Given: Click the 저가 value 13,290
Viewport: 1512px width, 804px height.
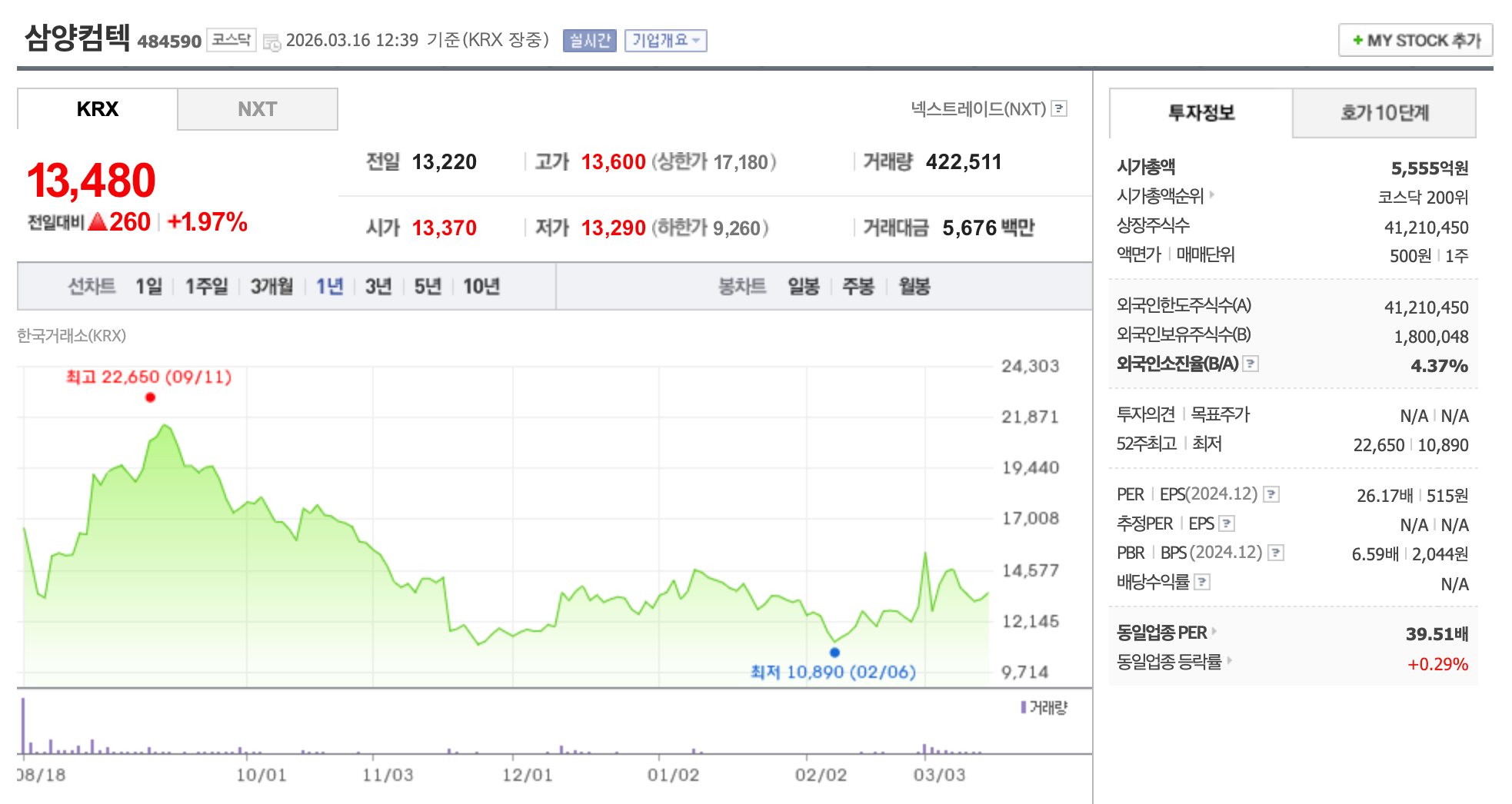Looking at the screenshot, I should (x=614, y=228).
